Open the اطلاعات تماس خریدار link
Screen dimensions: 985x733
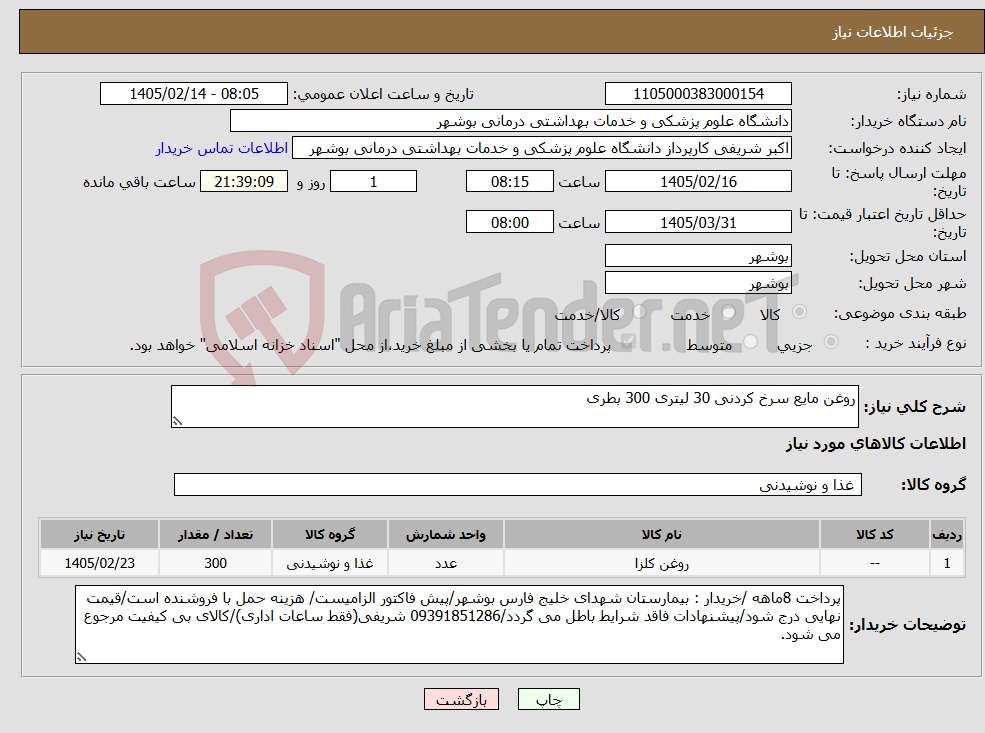222,148
